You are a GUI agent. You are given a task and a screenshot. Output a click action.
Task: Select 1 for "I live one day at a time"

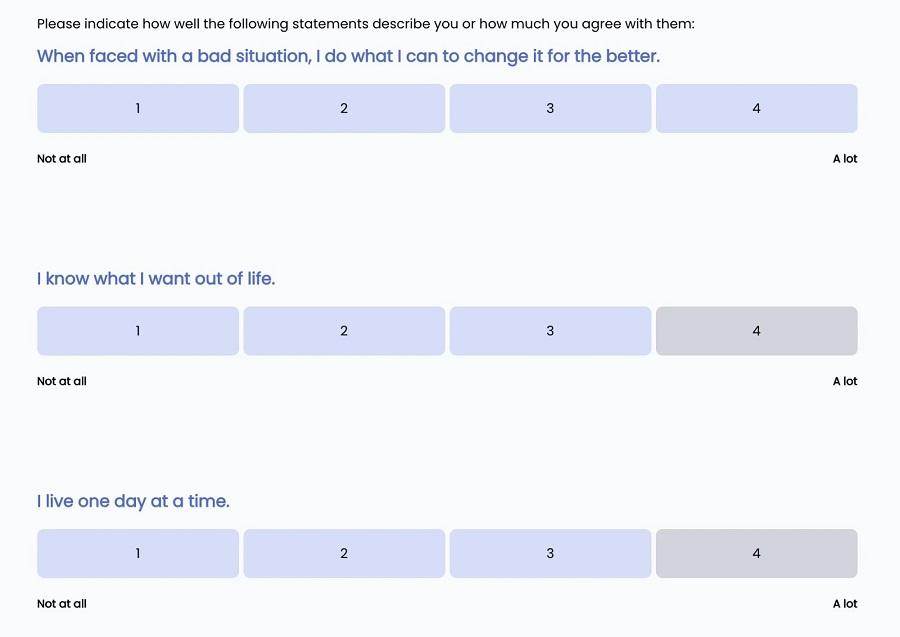pyautogui.click(x=138, y=554)
